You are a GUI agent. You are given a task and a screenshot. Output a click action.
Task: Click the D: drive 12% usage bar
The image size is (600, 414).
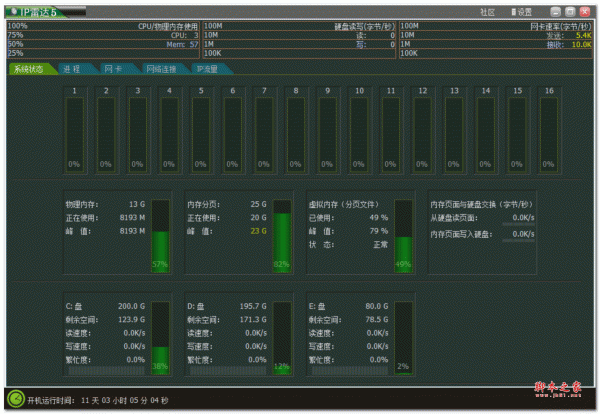click(x=282, y=338)
